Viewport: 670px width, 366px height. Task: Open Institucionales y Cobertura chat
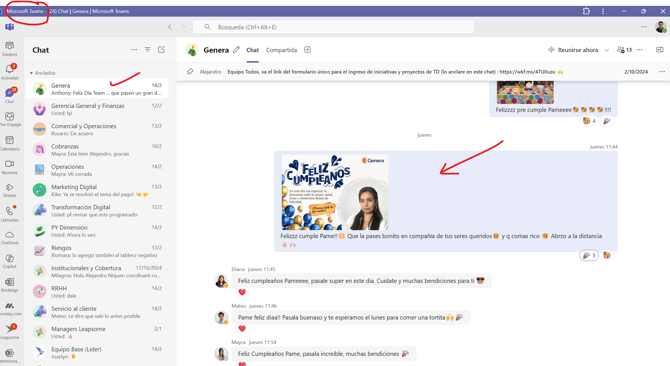tap(97, 271)
